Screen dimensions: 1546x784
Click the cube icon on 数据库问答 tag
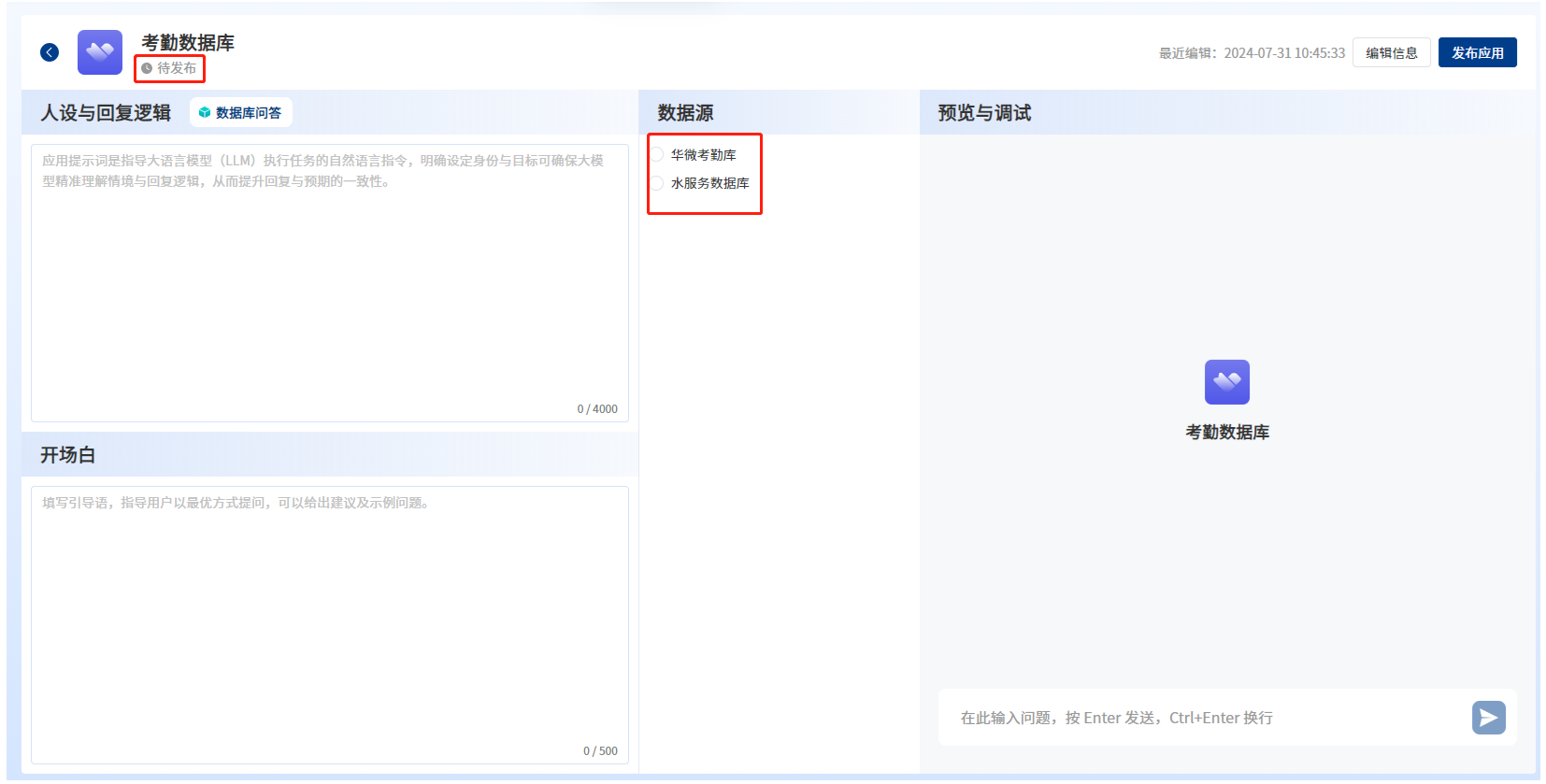(x=205, y=113)
